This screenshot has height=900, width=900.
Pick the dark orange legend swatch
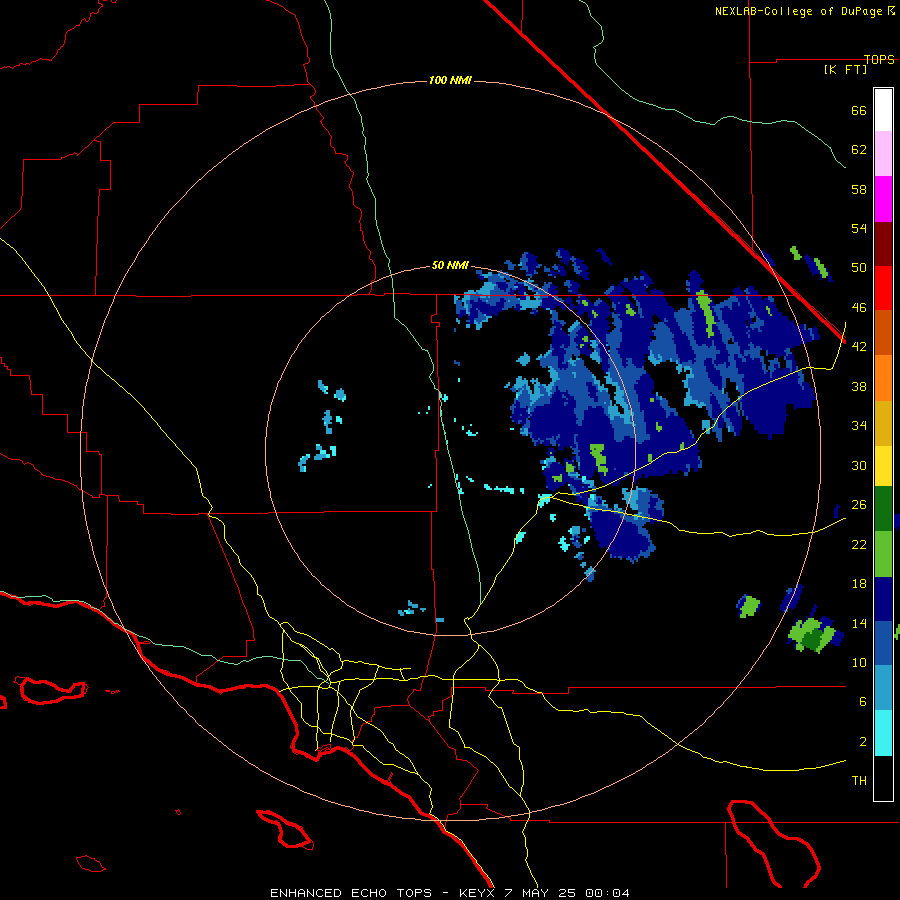pyautogui.click(x=883, y=333)
